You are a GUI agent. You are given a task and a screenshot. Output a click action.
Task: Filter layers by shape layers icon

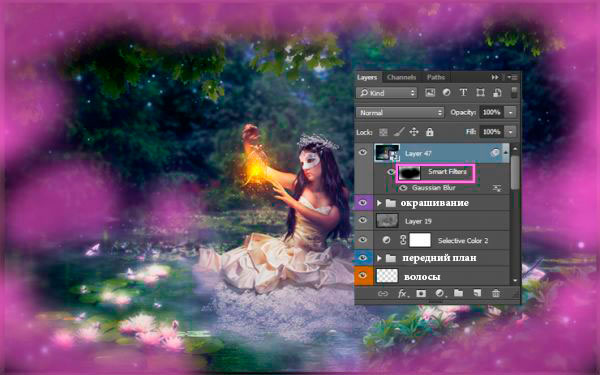[x=480, y=93]
